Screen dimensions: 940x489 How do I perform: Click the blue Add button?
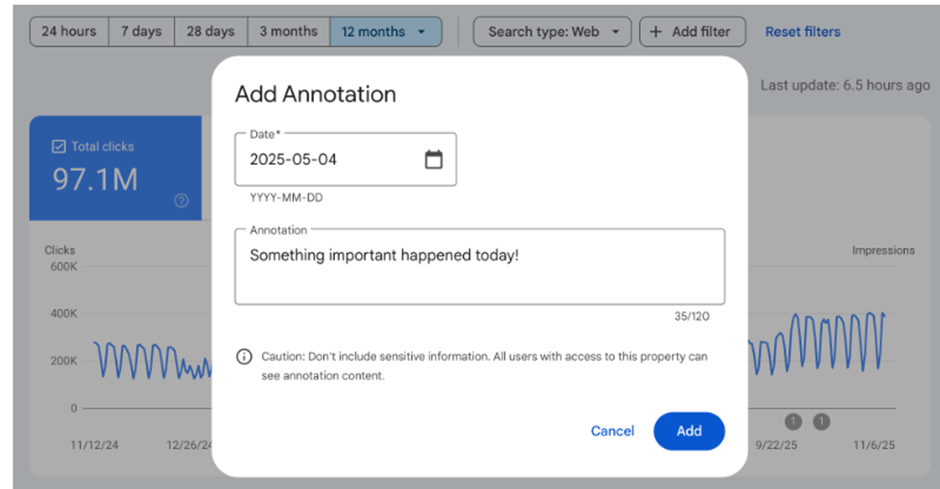pyautogui.click(x=688, y=431)
